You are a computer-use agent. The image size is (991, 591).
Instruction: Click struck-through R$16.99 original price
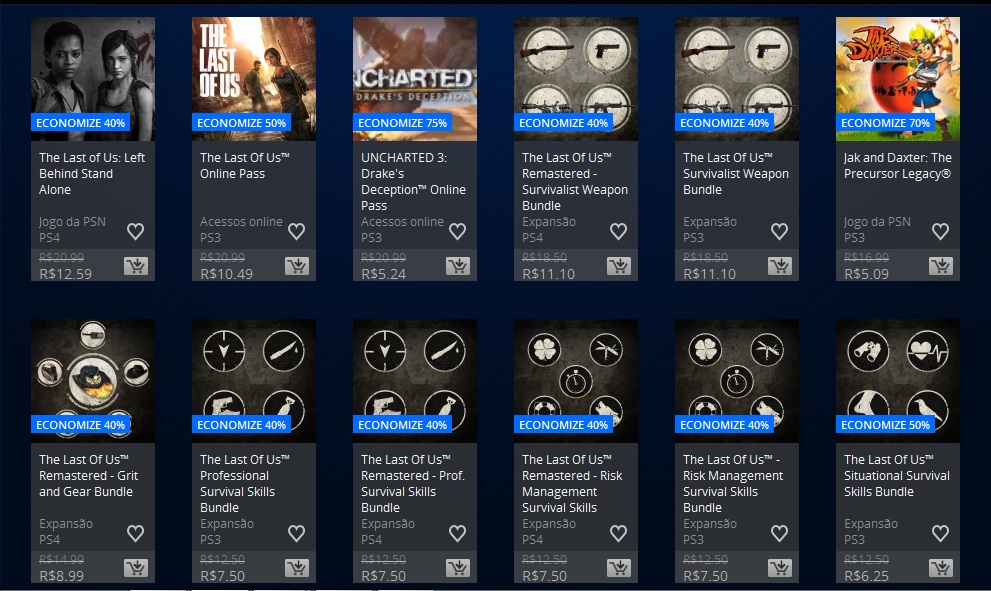click(866, 257)
